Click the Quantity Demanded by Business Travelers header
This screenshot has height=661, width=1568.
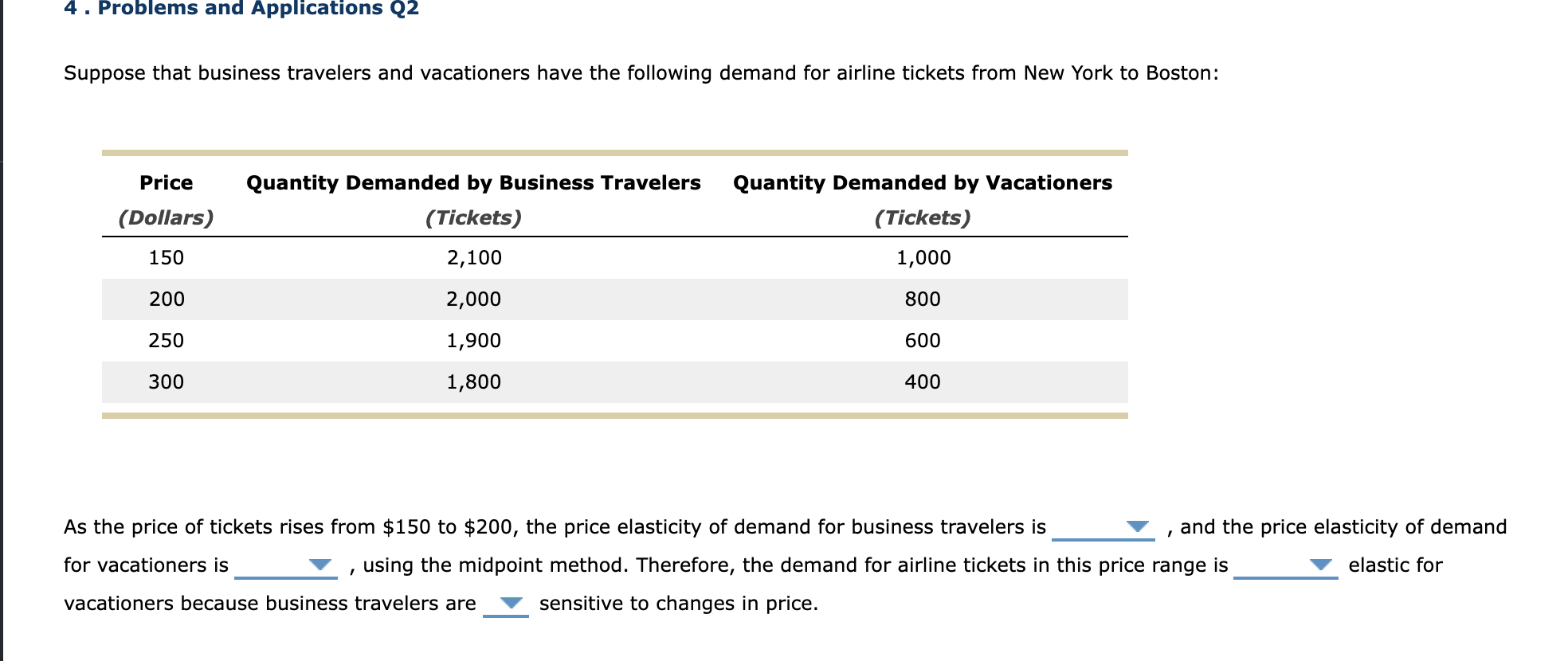tap(473, 183)
